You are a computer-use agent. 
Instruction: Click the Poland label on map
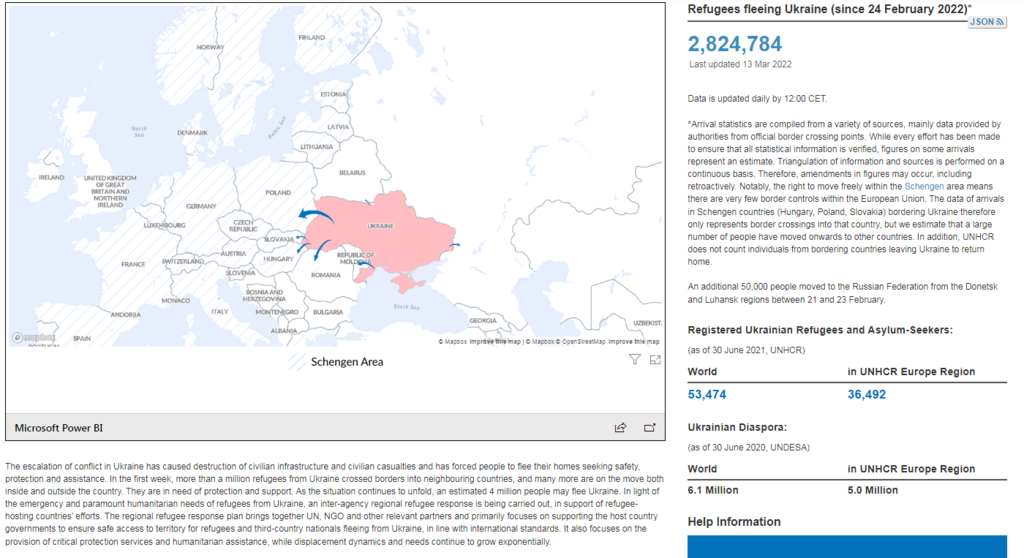point(278,193)
